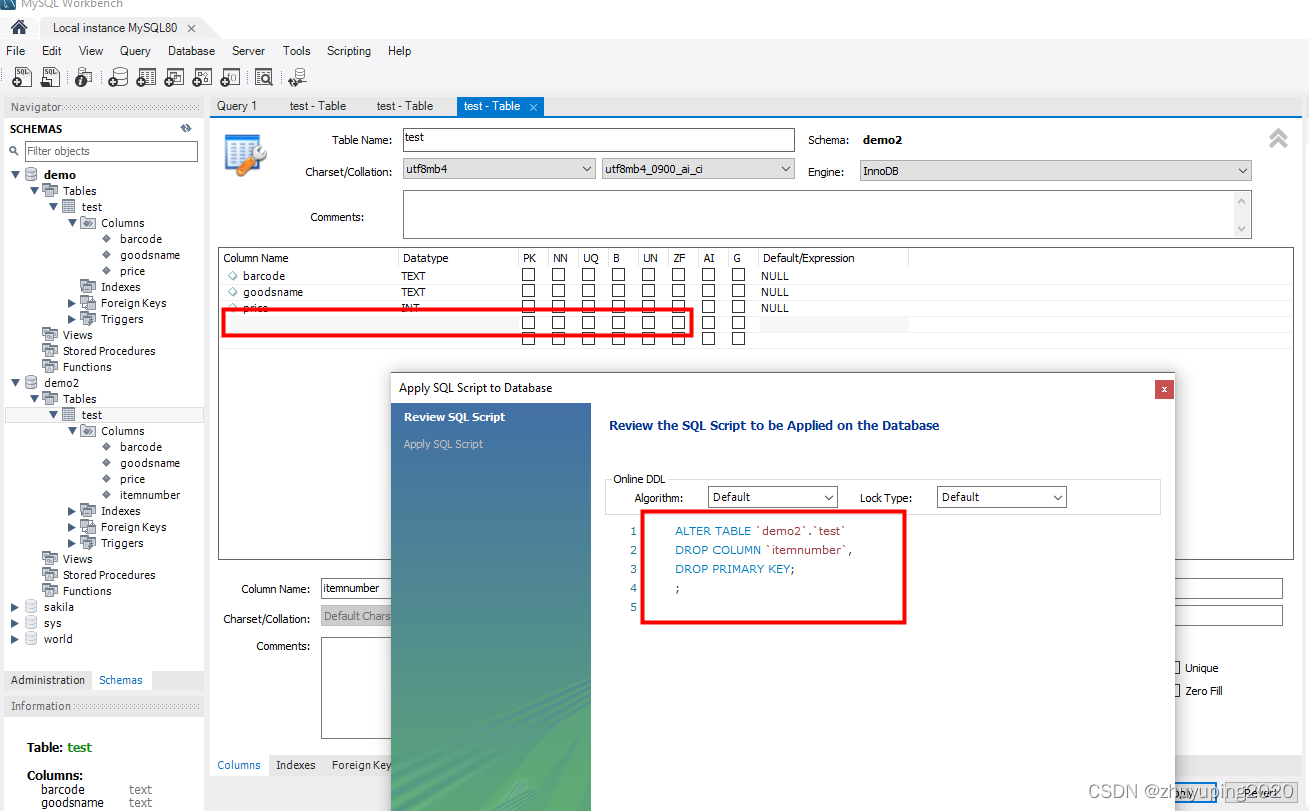1309x811 pixels.
Task: Click line 3 DROP PRIMARY KEY in SQL script
Action: [735, 569]
